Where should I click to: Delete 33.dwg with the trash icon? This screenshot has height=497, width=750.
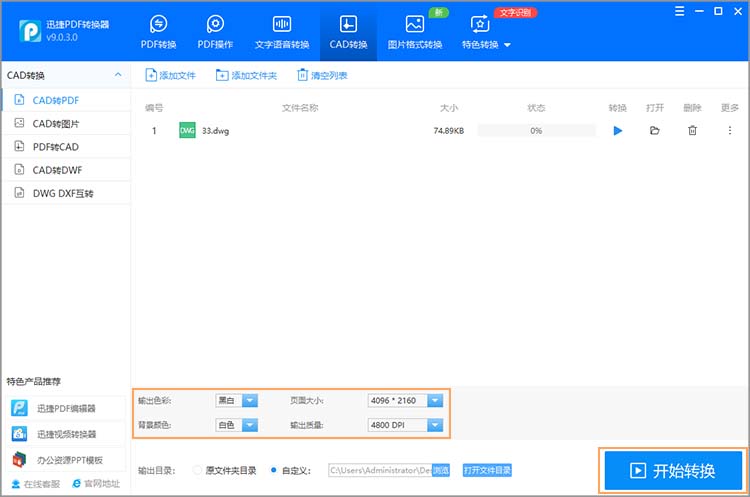point(692,130)
